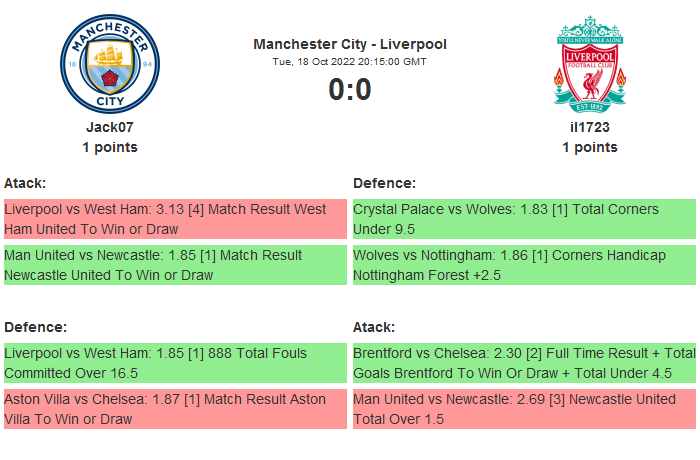This screenshot has width=700, height=460.
Task: Click the 0:0 match score
Action: click(x=350, y=90)
